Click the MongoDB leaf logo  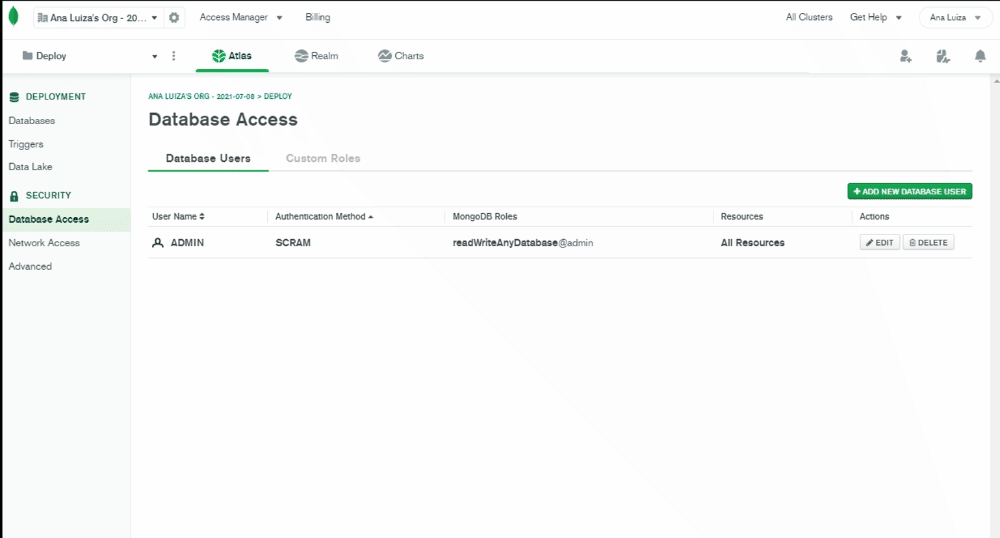point(13,17)
